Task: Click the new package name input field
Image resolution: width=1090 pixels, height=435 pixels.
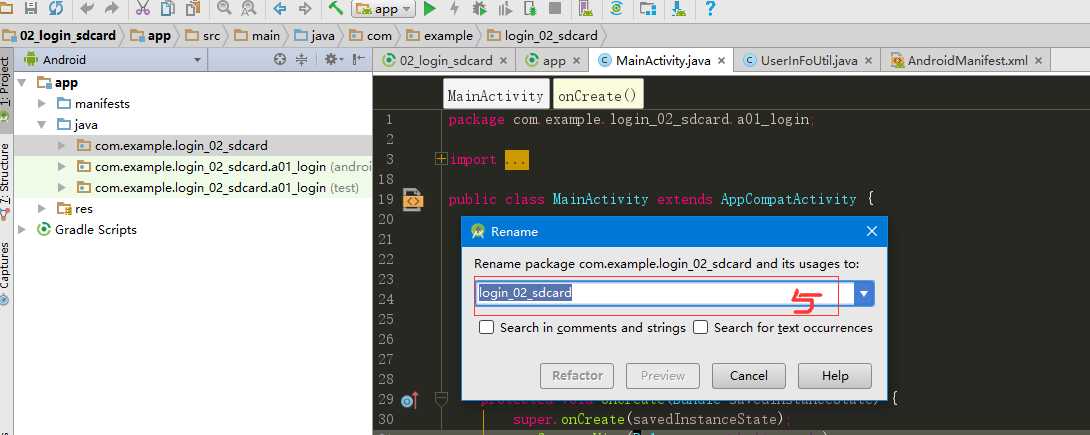Action: [665, 294]
